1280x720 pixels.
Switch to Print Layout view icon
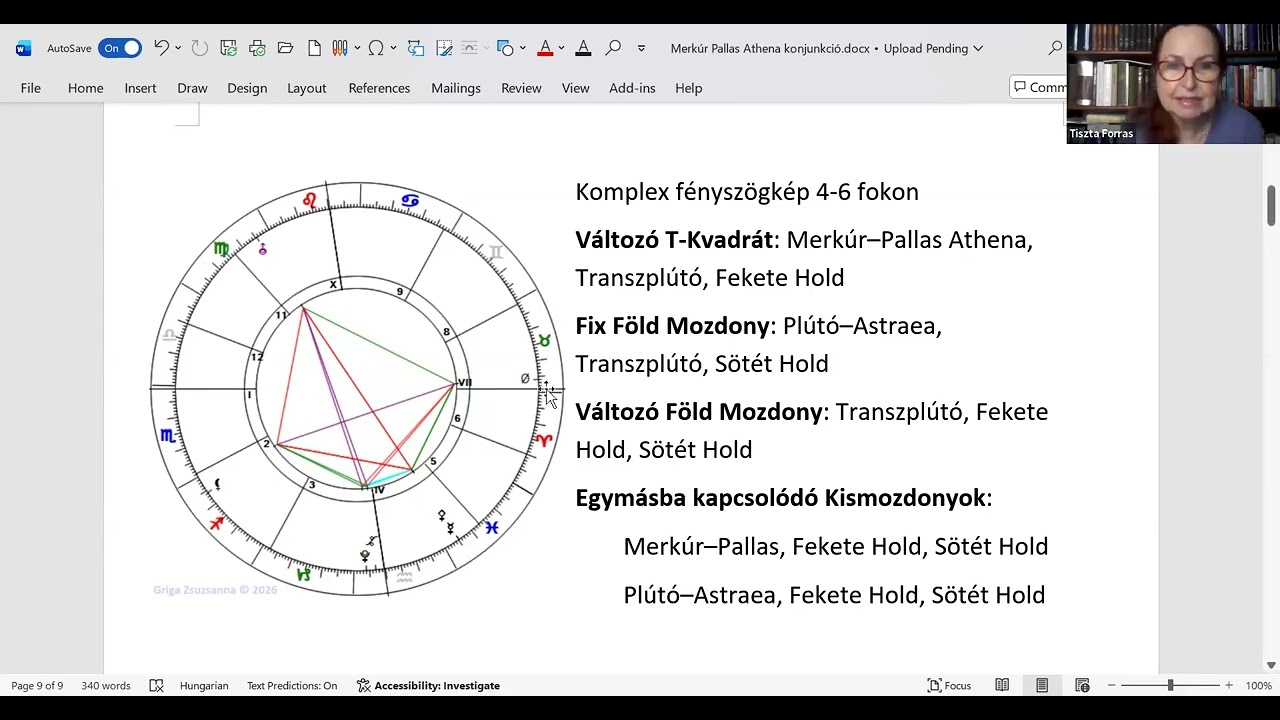point(1042,686)
